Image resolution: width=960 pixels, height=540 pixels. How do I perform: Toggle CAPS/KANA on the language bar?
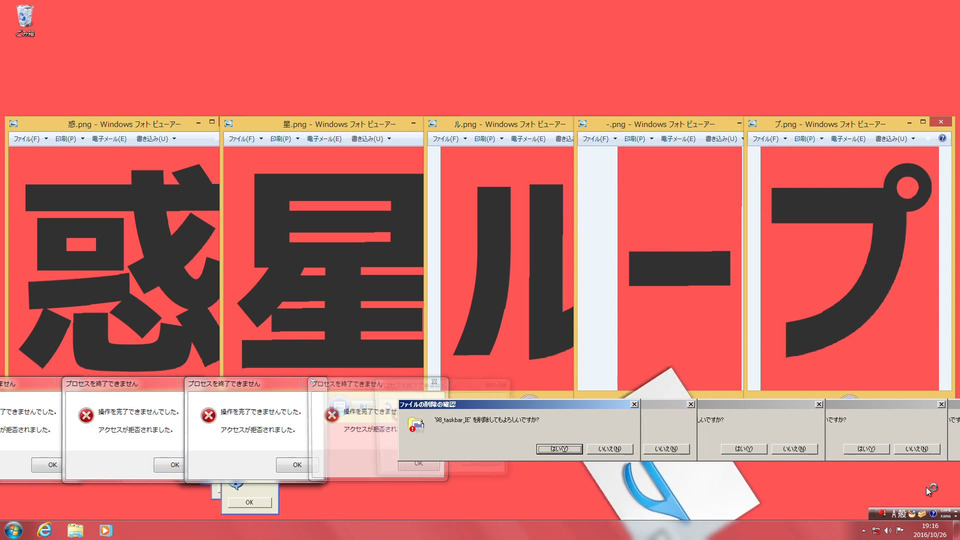click(x=946, y=513)
